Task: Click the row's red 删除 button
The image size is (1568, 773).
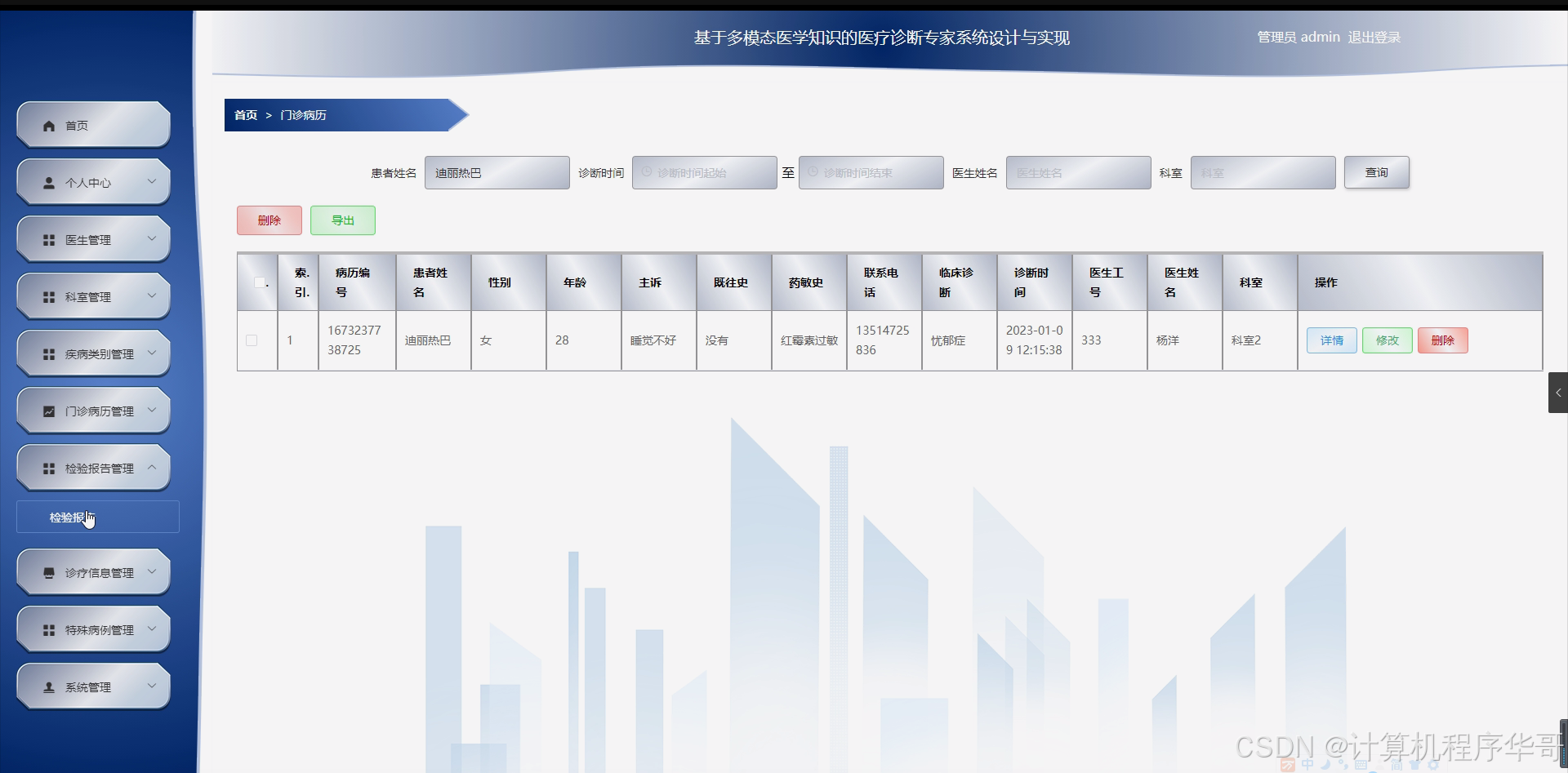Action: point(1443,340)
